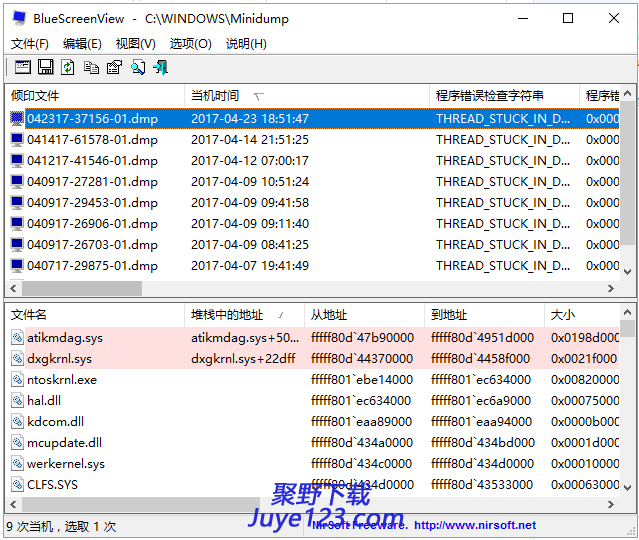This screenshot has width=639, height=540.
Task: Select the 040917-26906-01.dmp dump file
Action: tap(93, 224)
